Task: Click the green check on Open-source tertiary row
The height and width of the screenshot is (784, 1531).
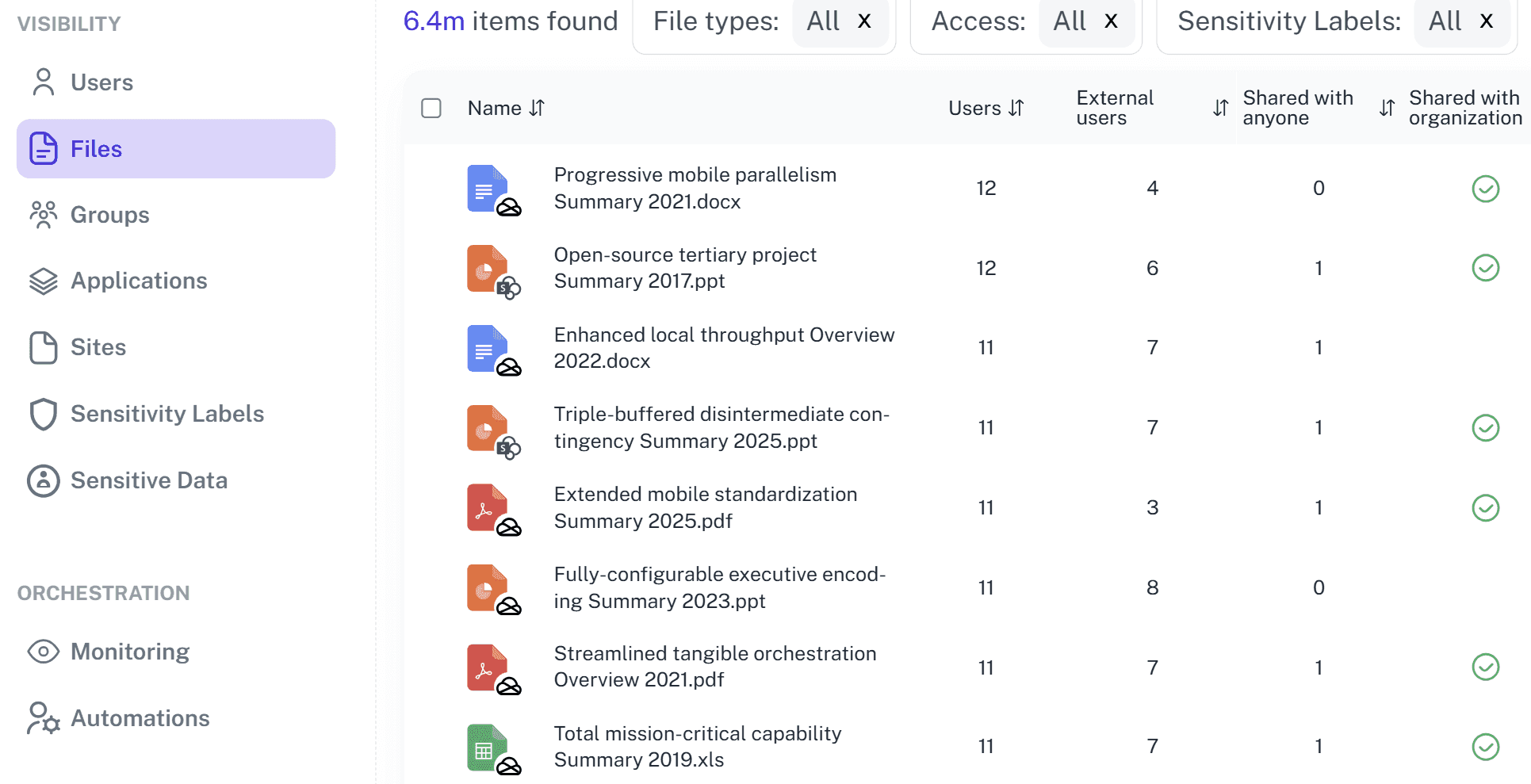Action: point(1486,268)
